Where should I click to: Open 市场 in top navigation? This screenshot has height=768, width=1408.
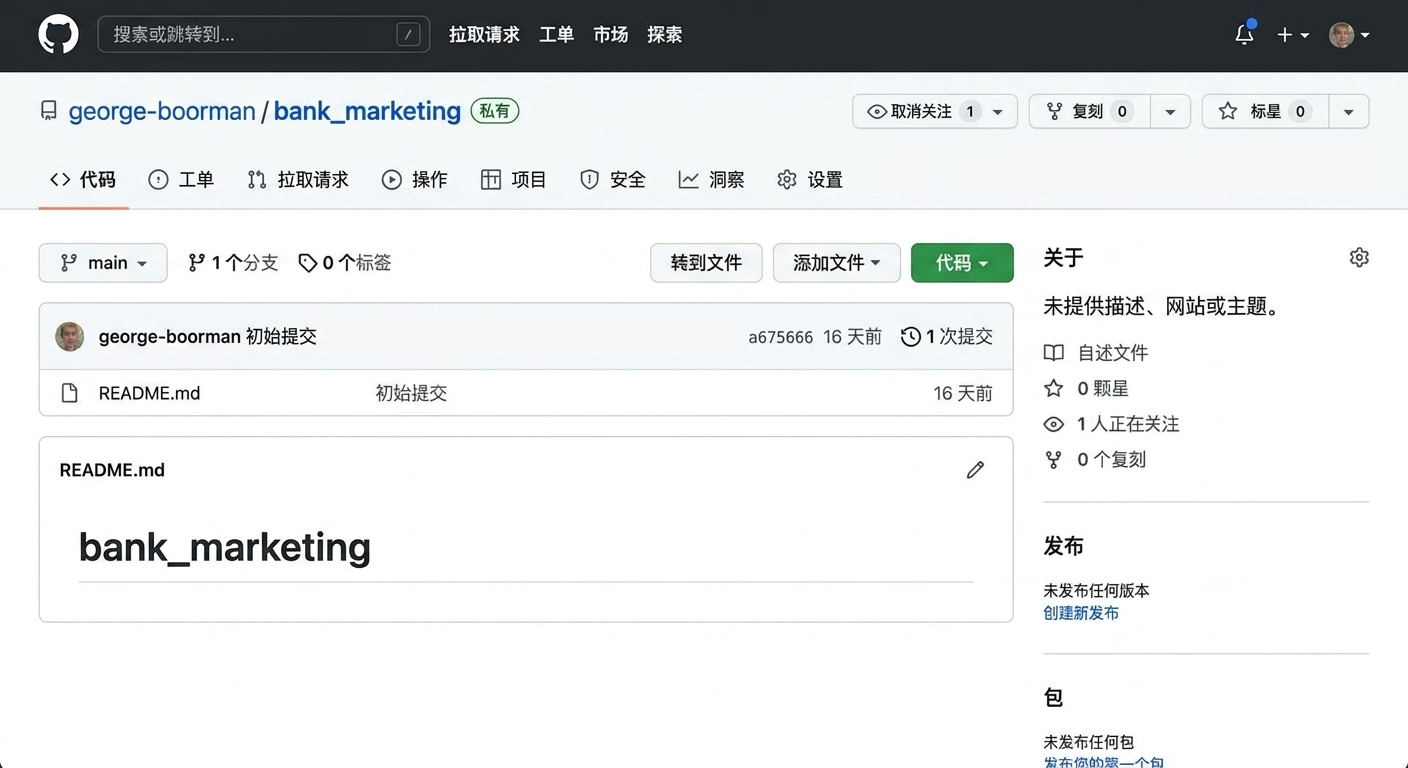pos(610,35)
